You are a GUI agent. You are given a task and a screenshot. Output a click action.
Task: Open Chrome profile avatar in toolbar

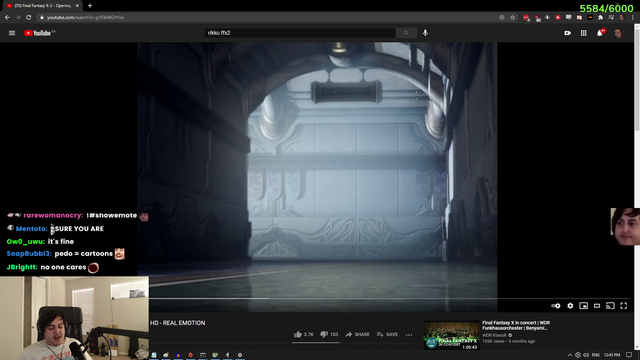tap(622, 18)
